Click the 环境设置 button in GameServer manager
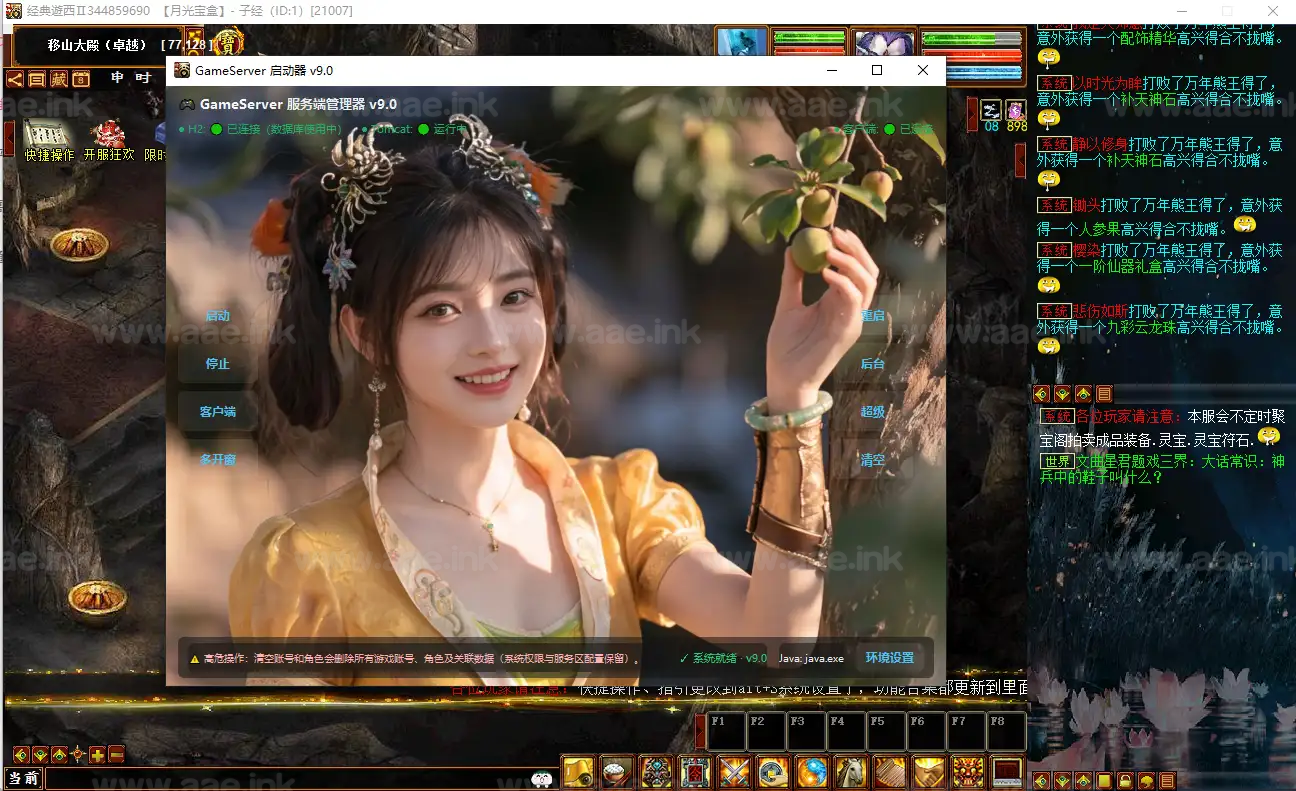 click(889, 658)
